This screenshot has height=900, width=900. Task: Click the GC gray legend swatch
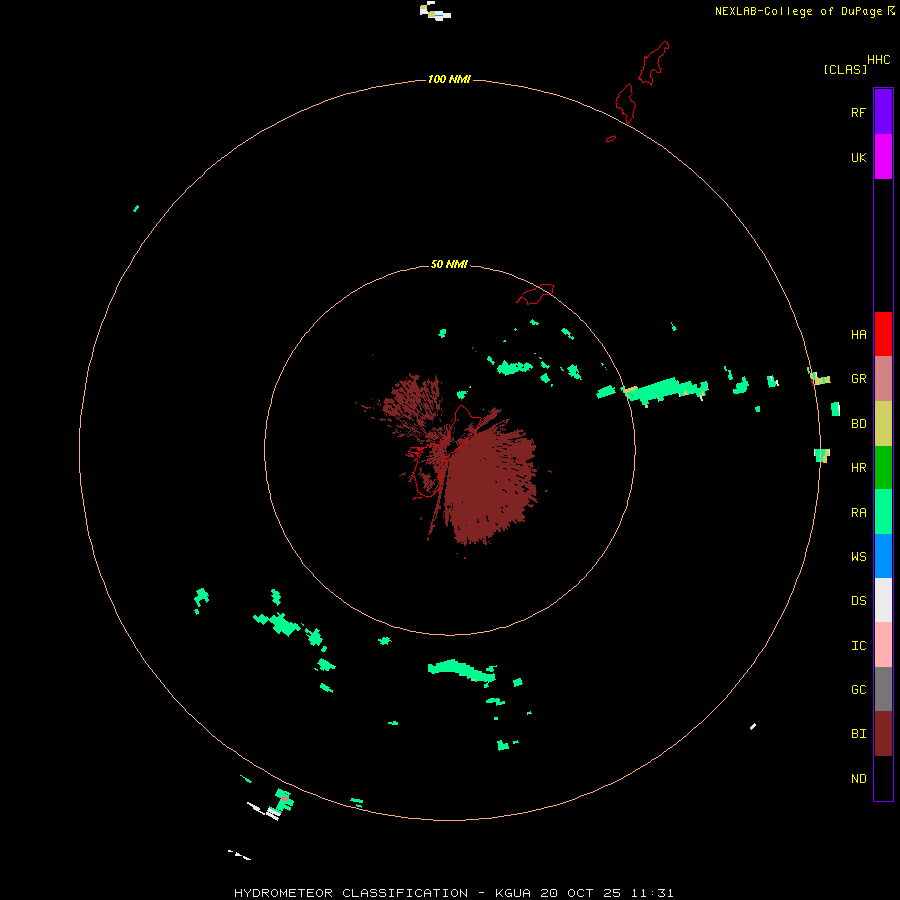pos(883,689)
